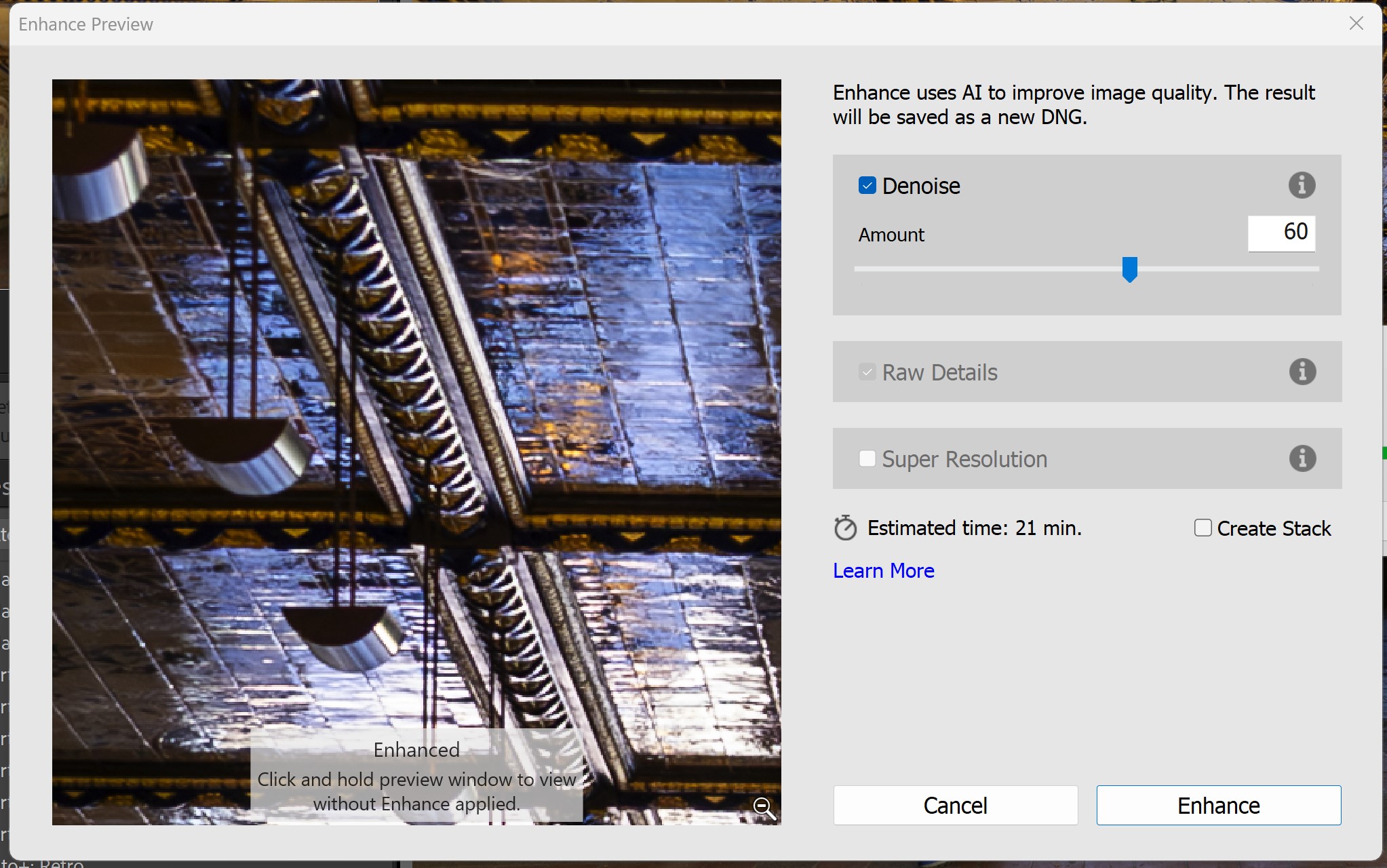Click the Denoise info icon
The image size is (1387, 868).
click(1302, 185)
